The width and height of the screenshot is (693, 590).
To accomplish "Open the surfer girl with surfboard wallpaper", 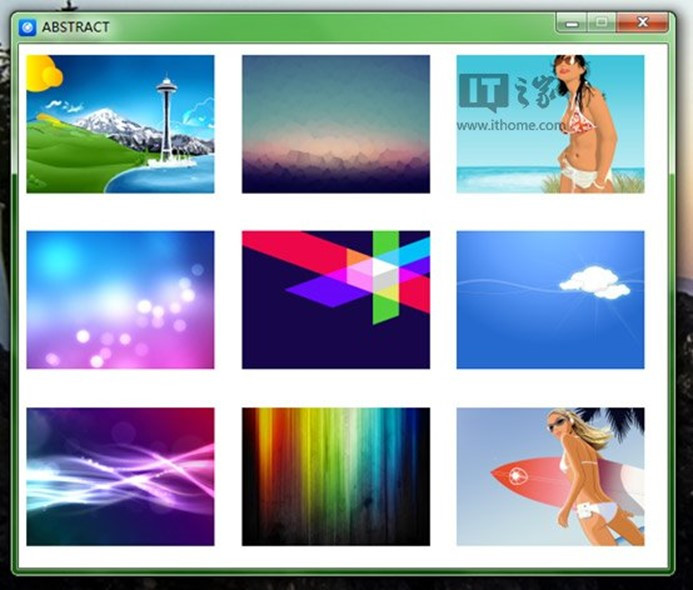I will pos(550,476).
